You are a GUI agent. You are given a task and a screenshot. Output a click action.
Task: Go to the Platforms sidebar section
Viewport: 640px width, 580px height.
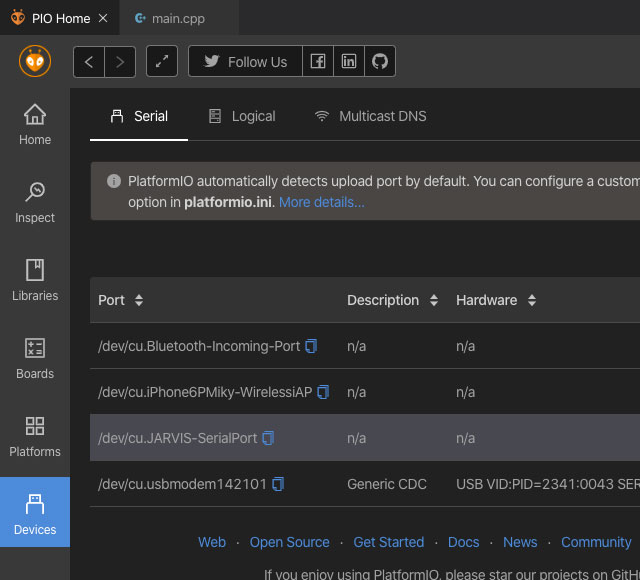[35, 436]
